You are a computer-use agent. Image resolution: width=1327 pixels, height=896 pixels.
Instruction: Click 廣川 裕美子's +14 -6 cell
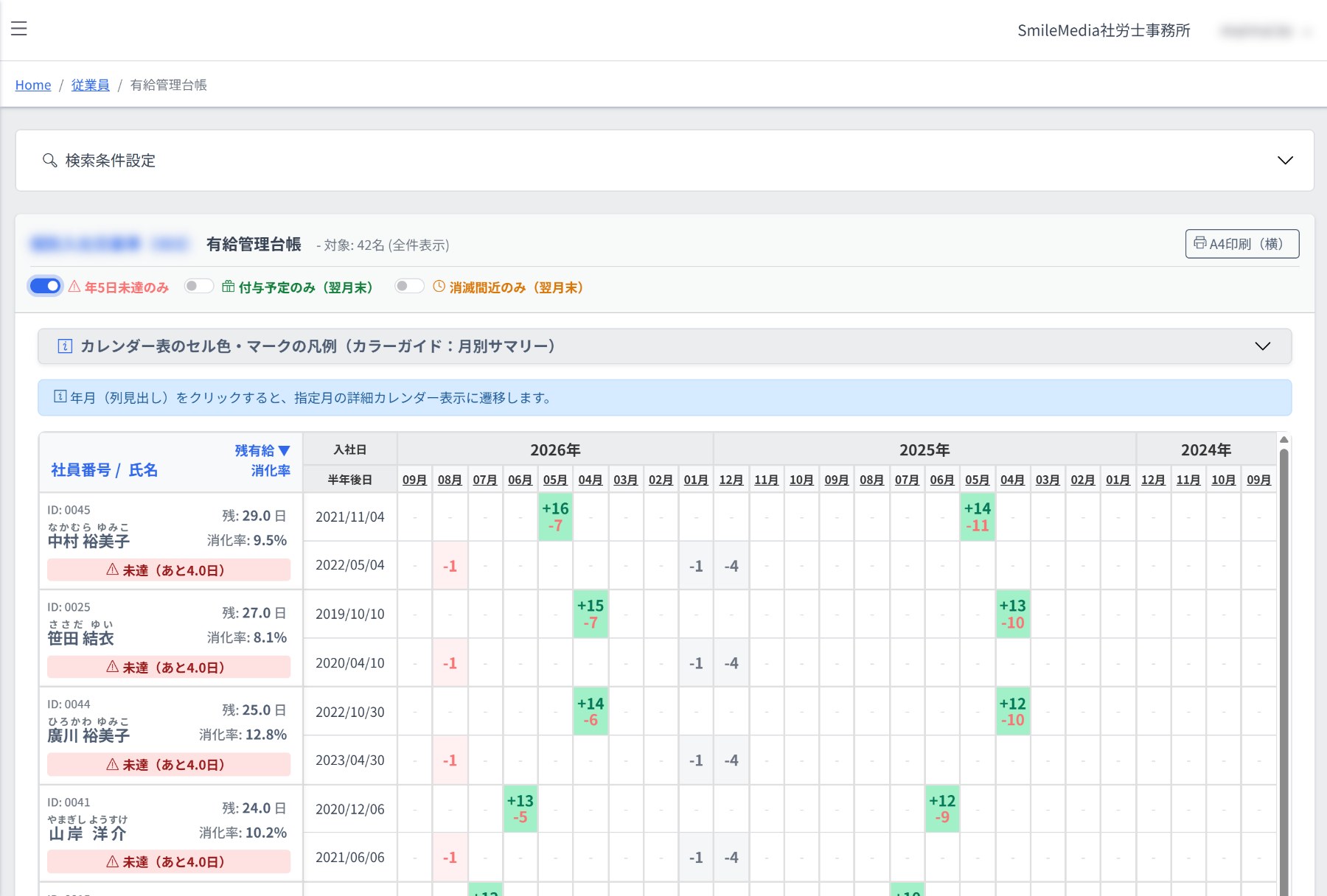(x=591, y=712)
